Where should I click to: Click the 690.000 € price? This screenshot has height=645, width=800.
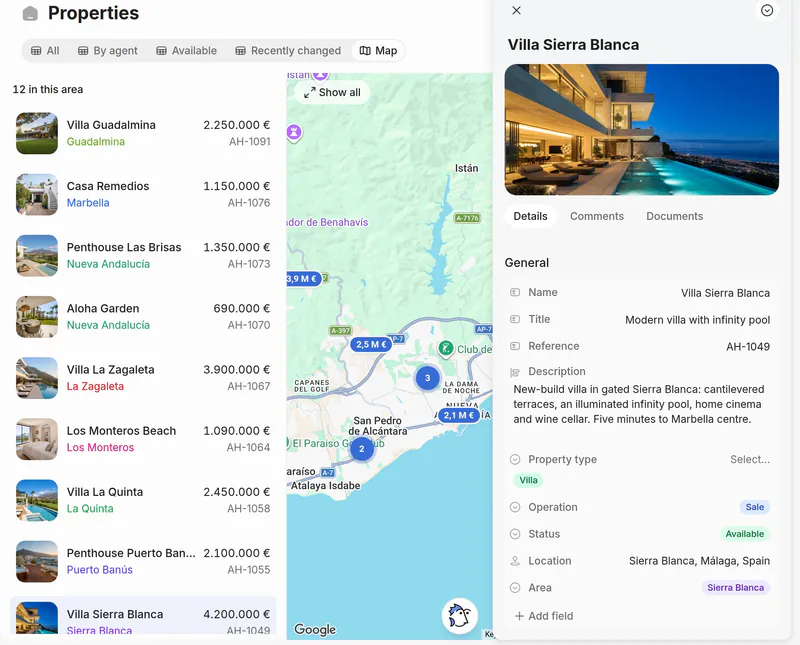pyautogui.click(x=242, y=308)
